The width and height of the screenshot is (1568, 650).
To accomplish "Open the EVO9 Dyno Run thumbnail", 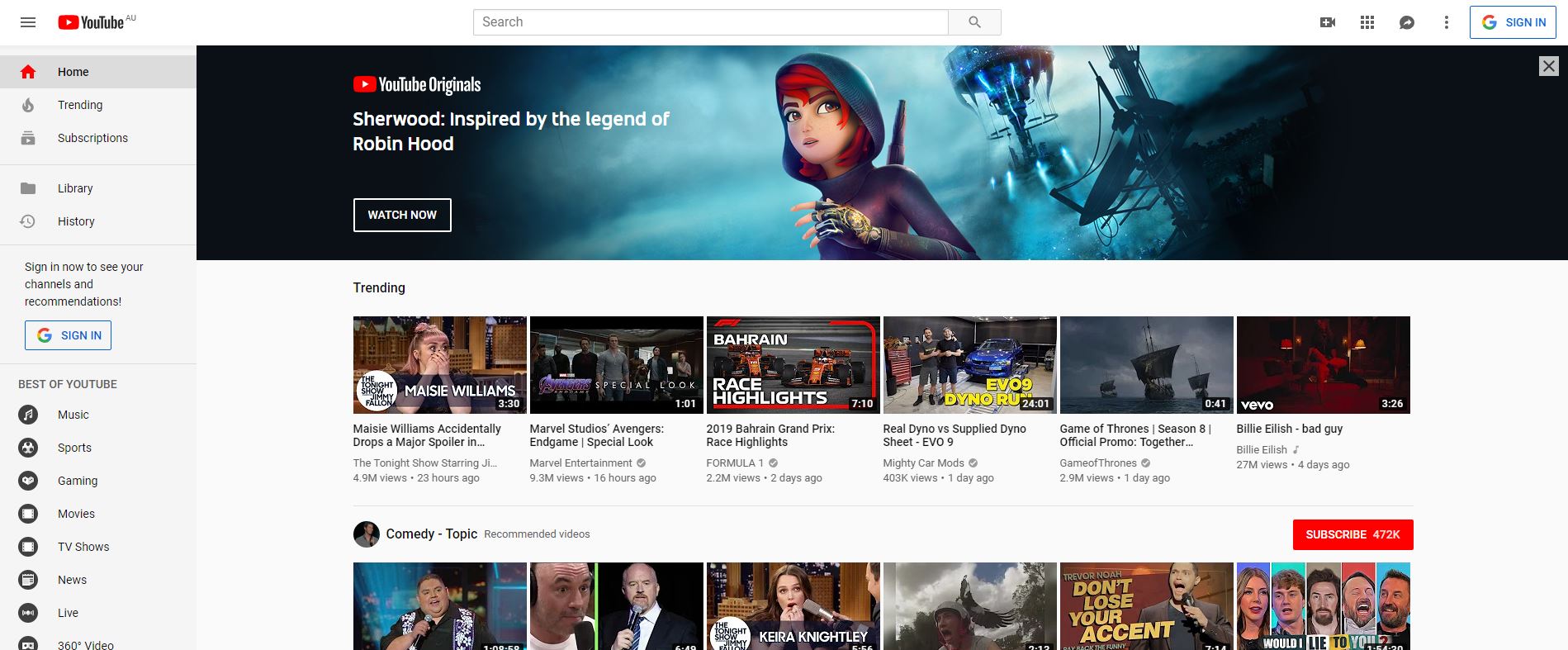I will [969, 365].
